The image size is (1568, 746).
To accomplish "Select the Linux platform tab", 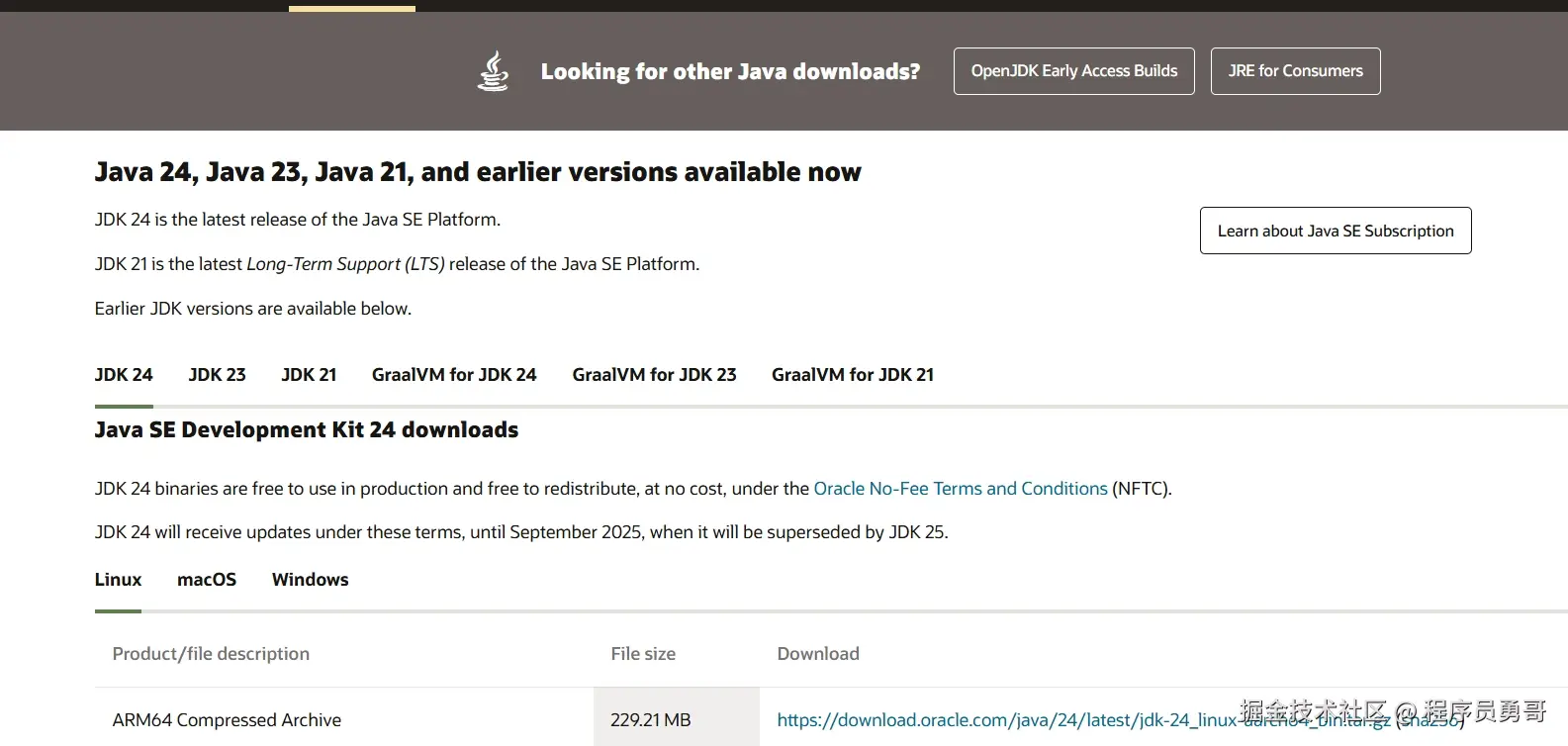I will tap(118, 580).
